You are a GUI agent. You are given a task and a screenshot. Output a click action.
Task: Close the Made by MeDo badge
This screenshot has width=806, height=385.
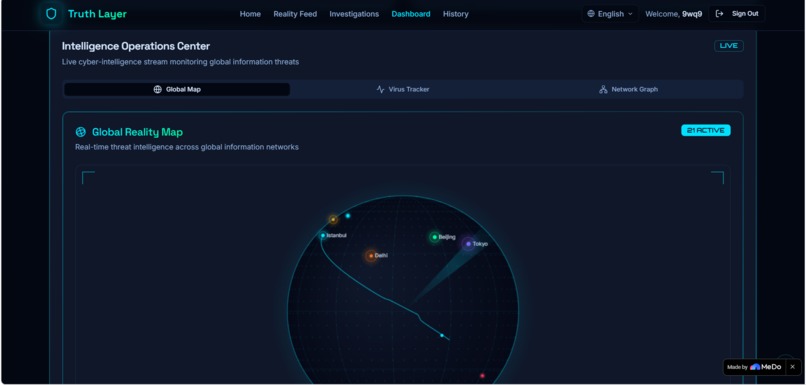coord(793,367)
